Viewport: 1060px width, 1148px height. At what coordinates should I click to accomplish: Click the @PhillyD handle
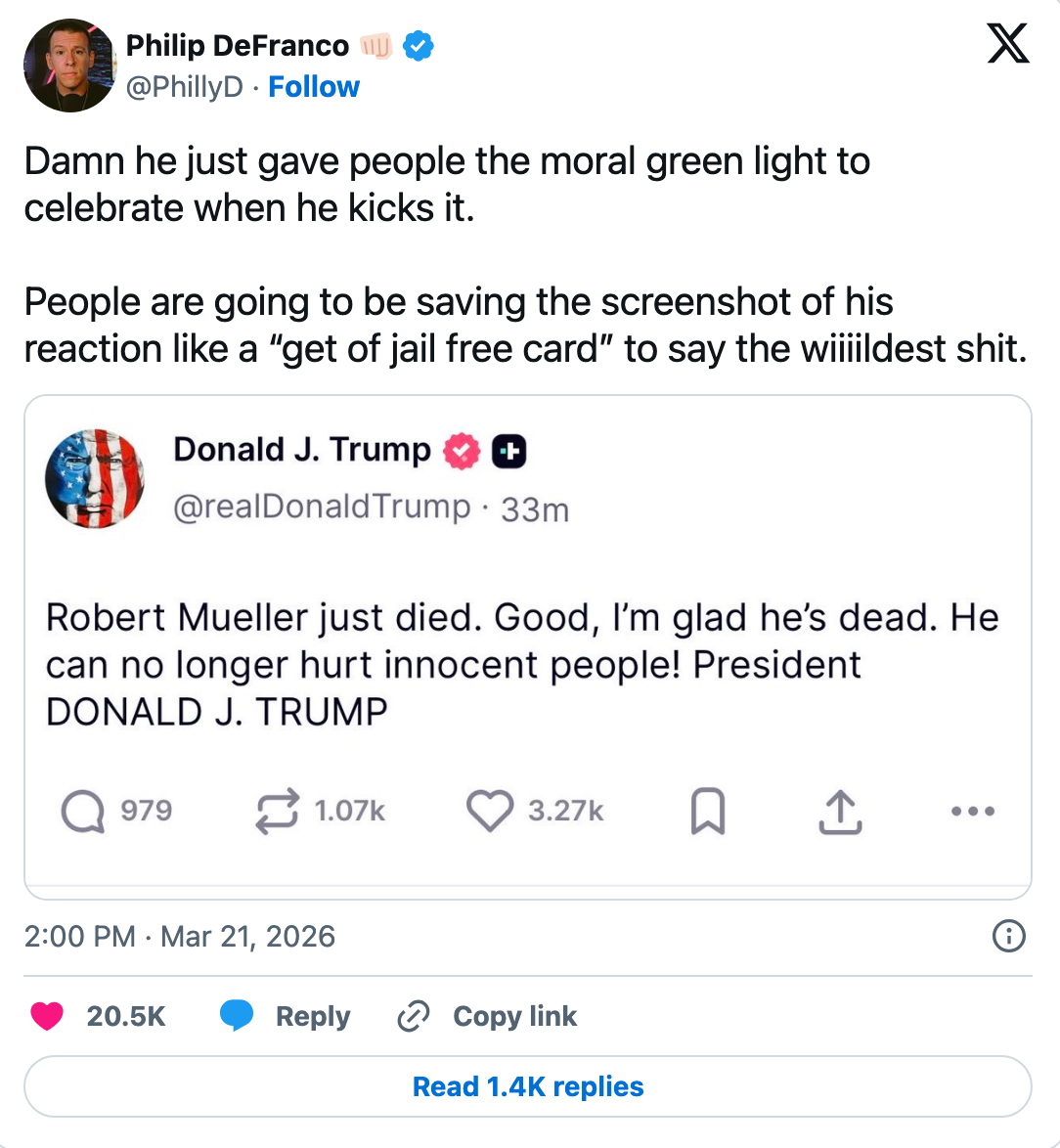(x=185, y=87)
